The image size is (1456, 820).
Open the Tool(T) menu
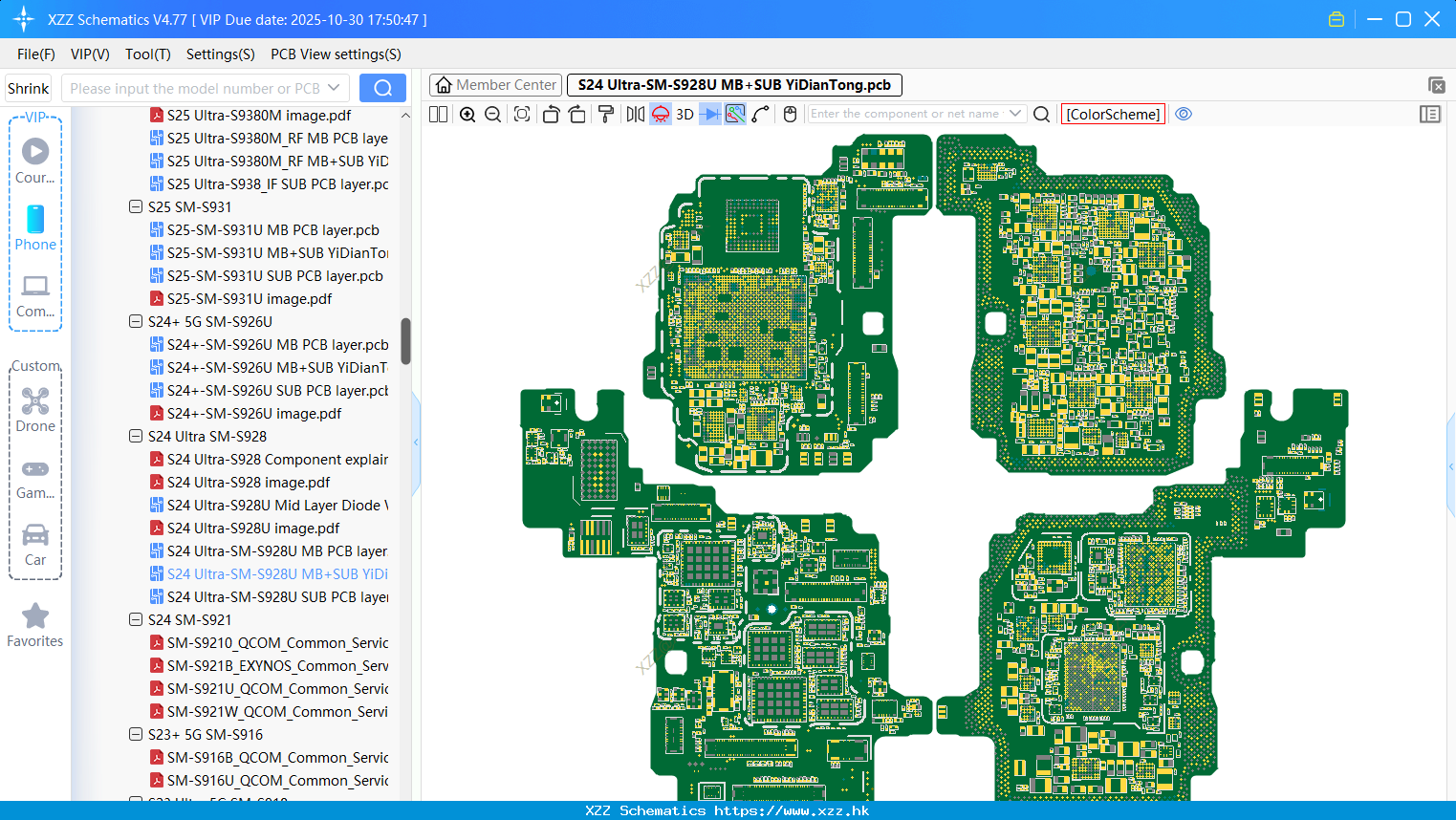pyautogui.click(x=148, y=54)
